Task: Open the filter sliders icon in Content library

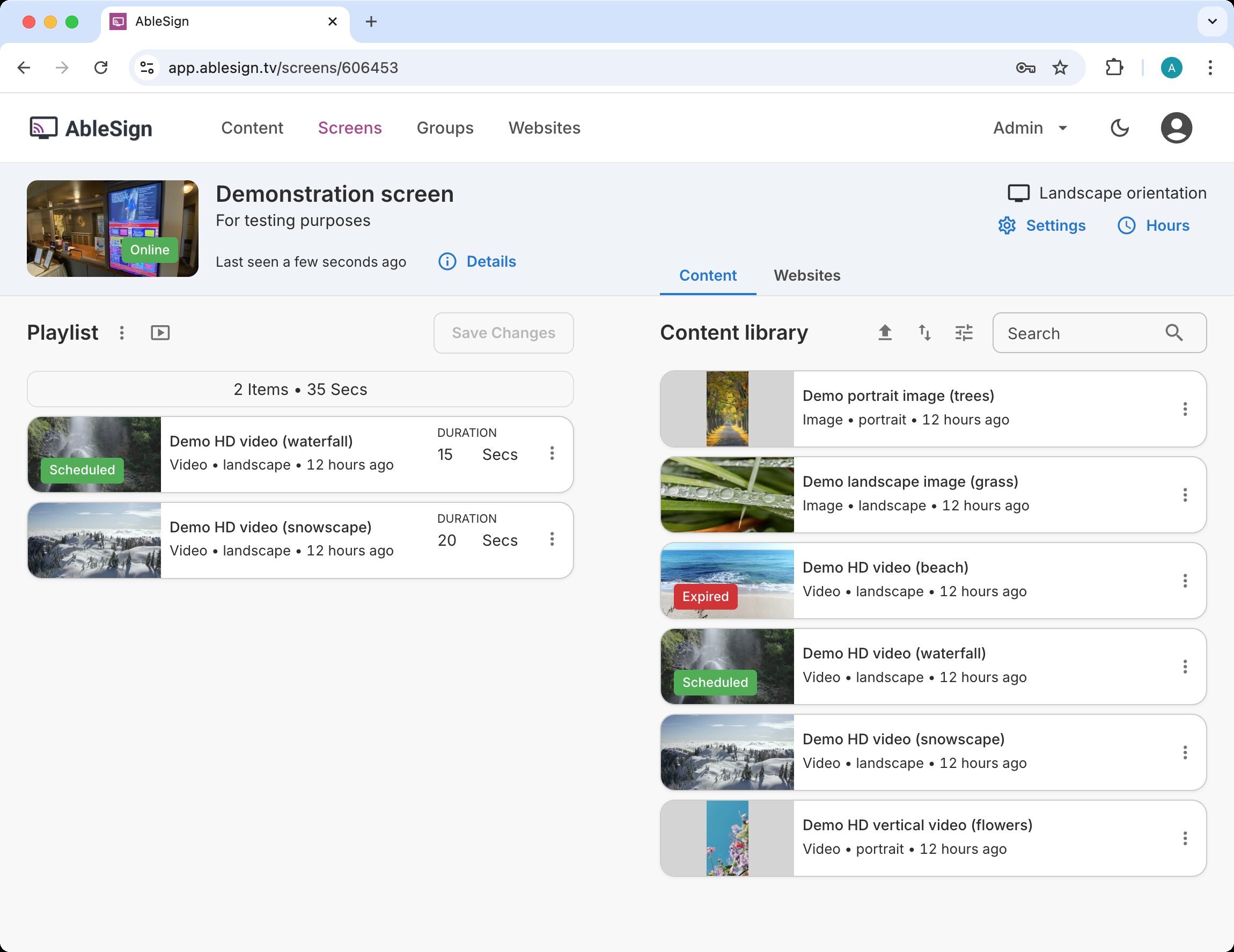Action: [964, 333]
